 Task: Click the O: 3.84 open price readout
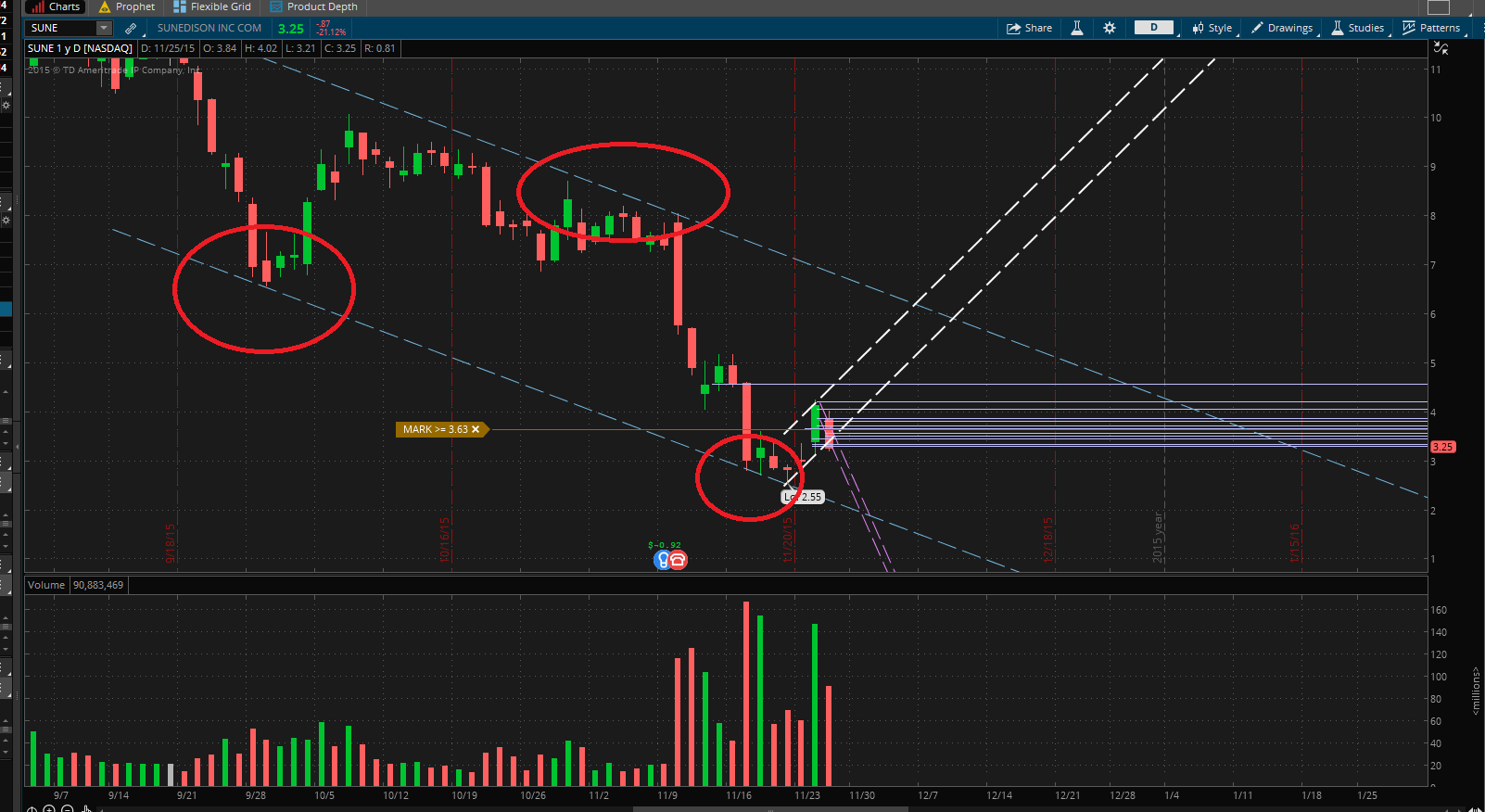(x=220, y=48)
